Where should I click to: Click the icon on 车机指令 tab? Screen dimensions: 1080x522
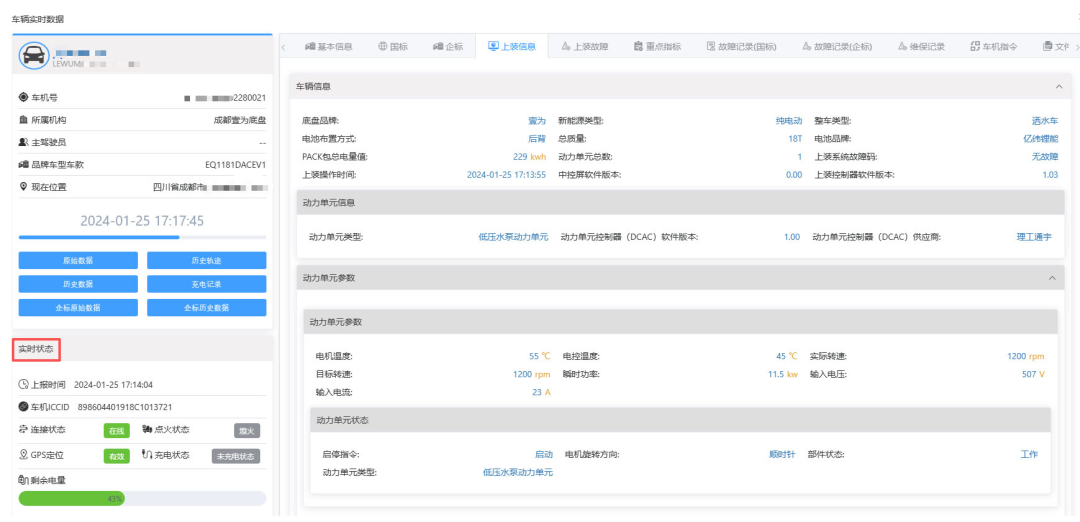(x=974, y=46)
